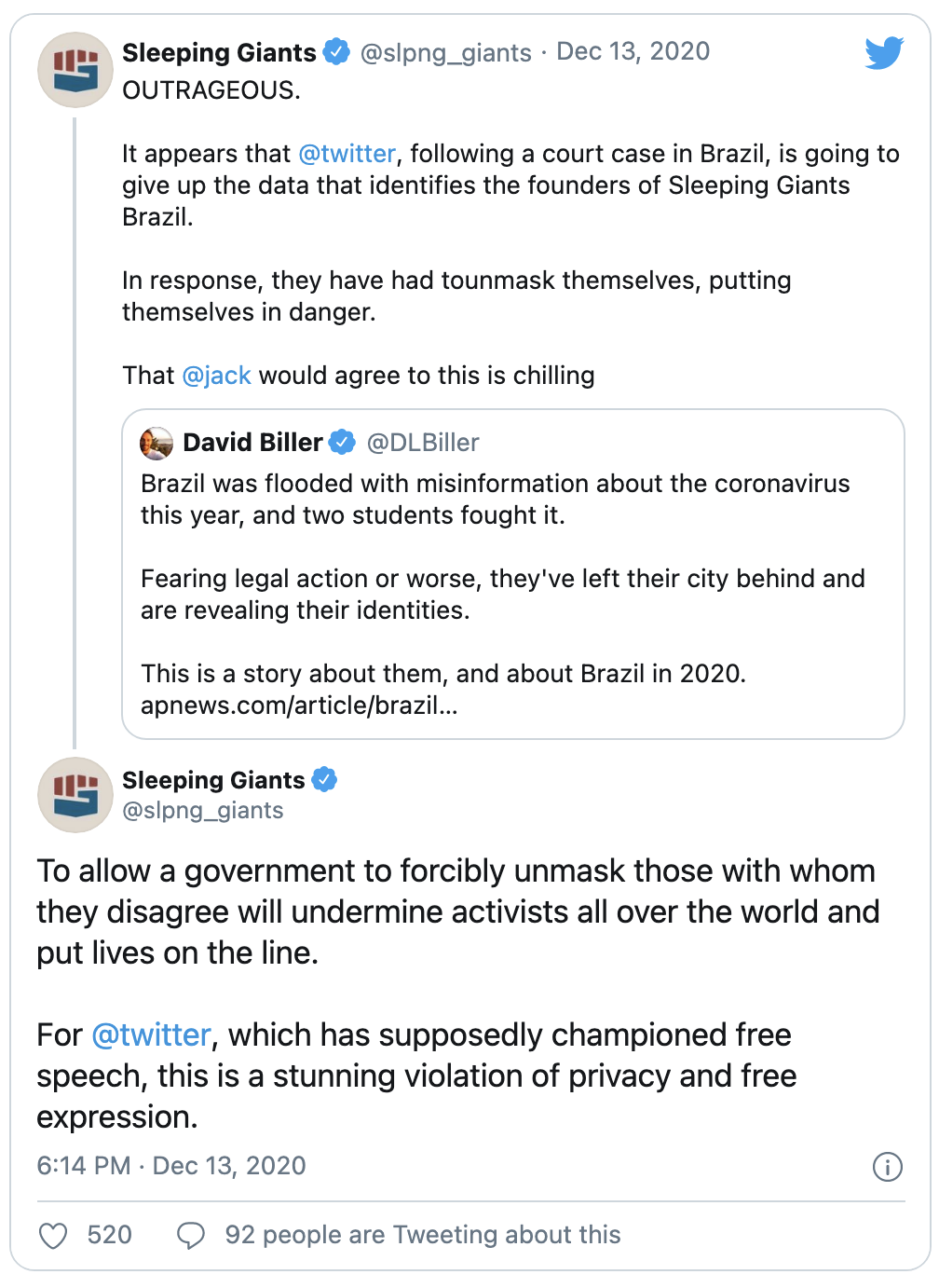Image resolution: width=939 pixels, height=1288 pixels.
Task: Open the @jack mention link
Action: tap(216, 376)
